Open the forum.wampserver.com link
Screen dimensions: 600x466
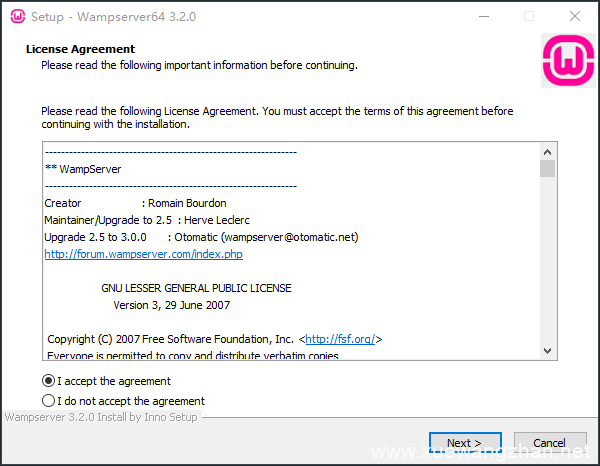pos(143,255)
